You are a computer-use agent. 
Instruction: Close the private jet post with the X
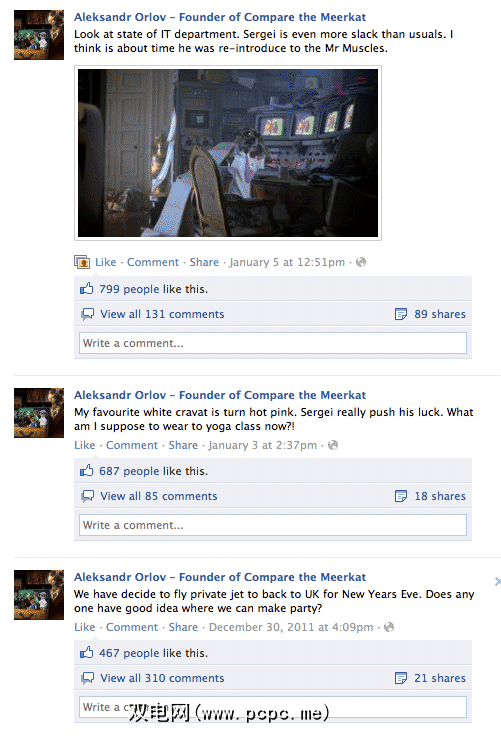click(497, 582)
